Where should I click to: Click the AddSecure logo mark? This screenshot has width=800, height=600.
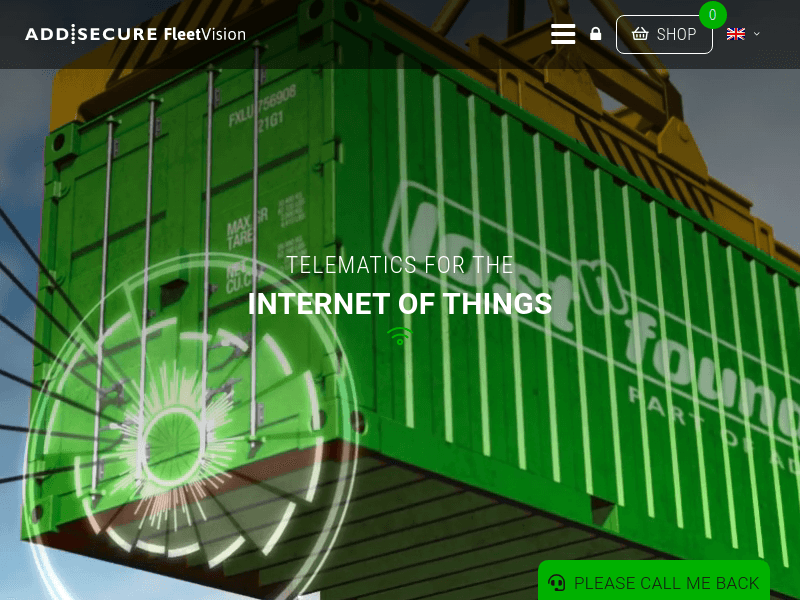91,34
